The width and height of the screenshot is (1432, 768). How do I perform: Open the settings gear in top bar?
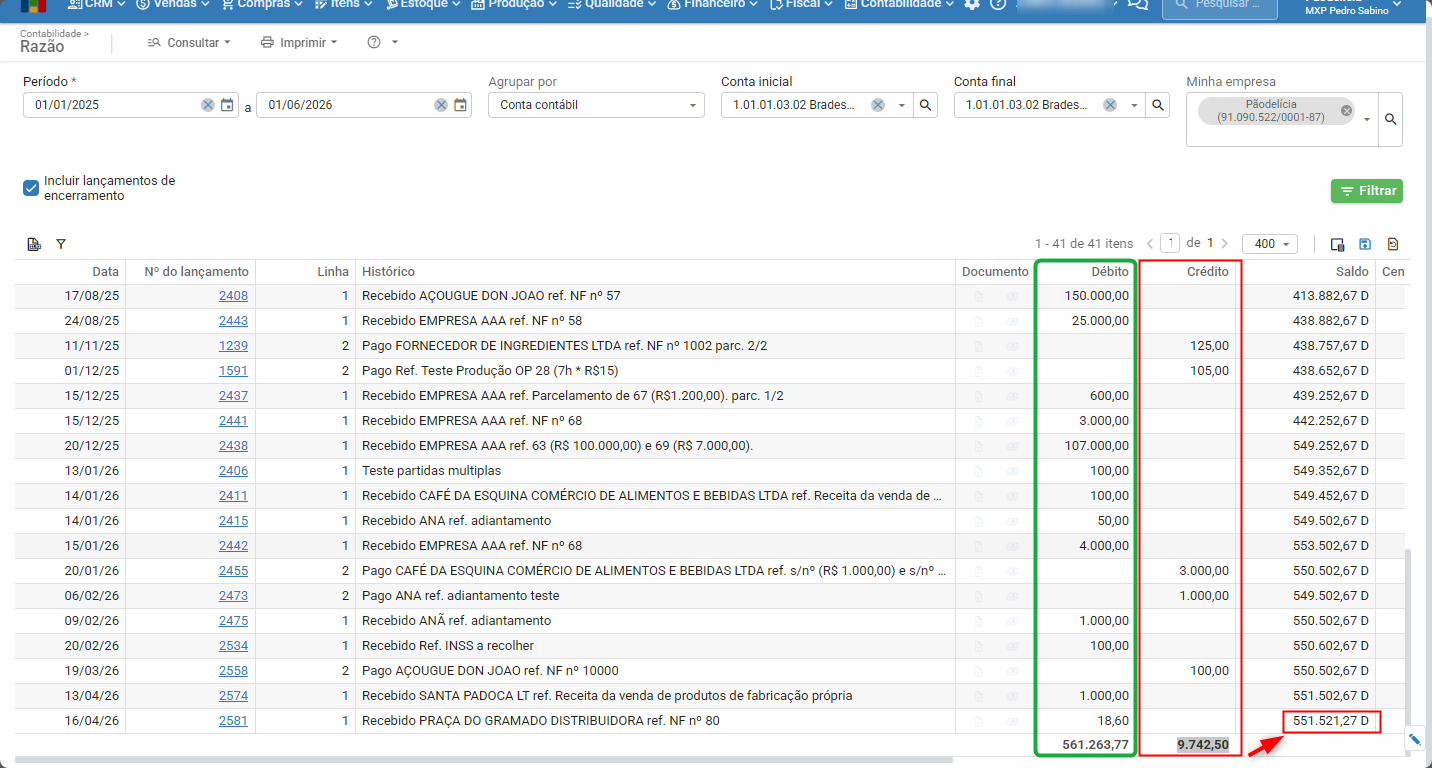click(x=972, y=4)
